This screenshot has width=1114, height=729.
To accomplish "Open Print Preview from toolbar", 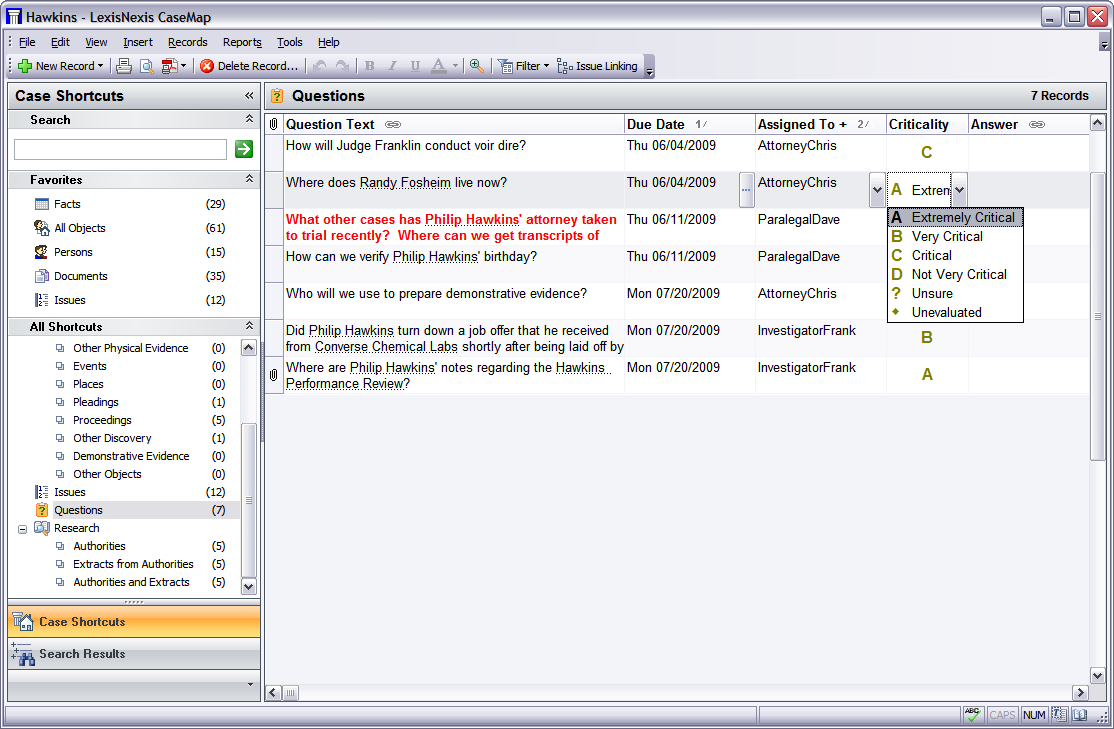I will pyautogui.click(x=146, y=66).
